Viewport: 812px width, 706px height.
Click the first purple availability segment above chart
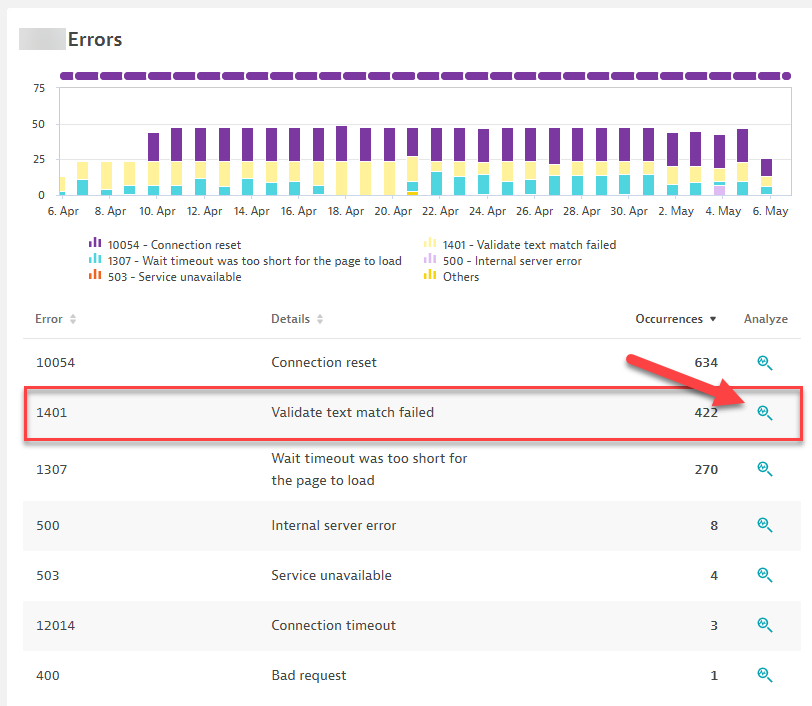coord(67,75)
